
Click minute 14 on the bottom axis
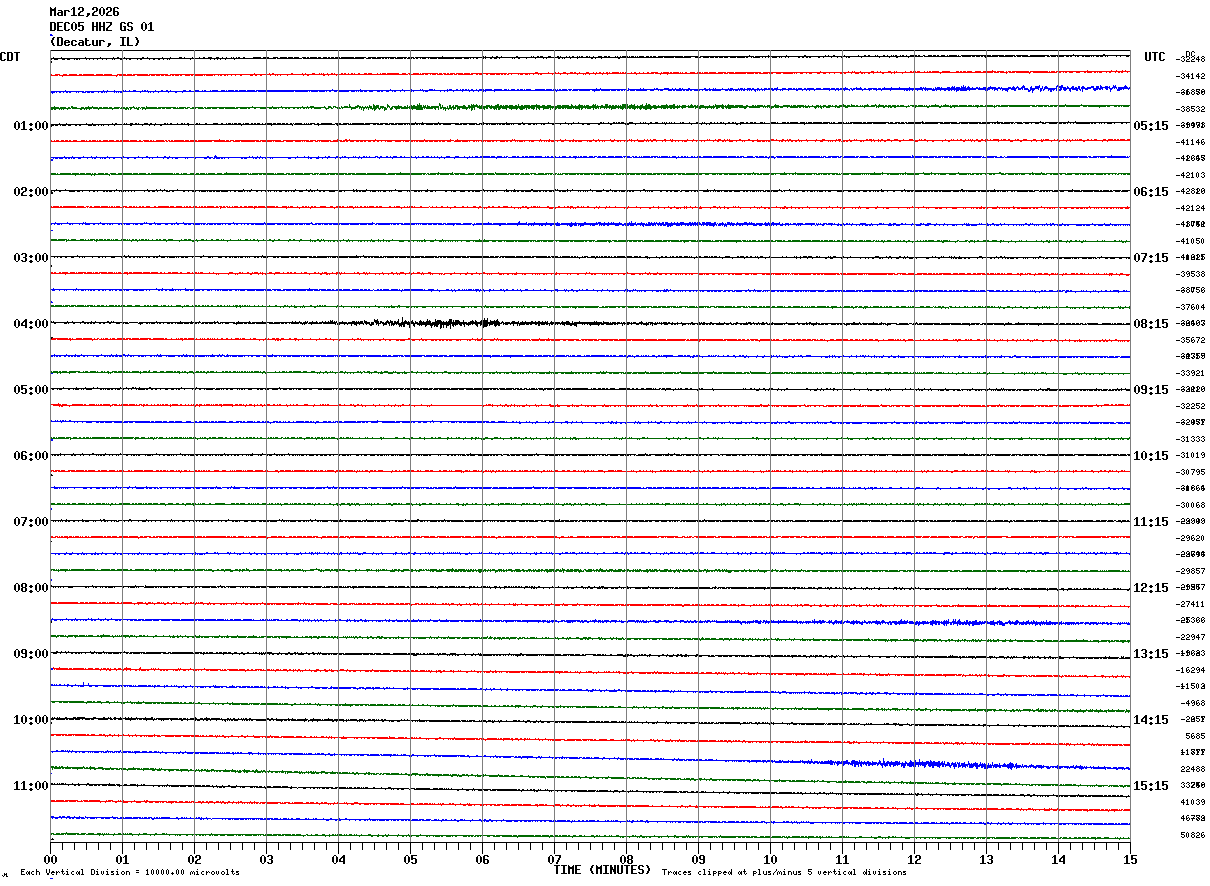click(1058, 859)
